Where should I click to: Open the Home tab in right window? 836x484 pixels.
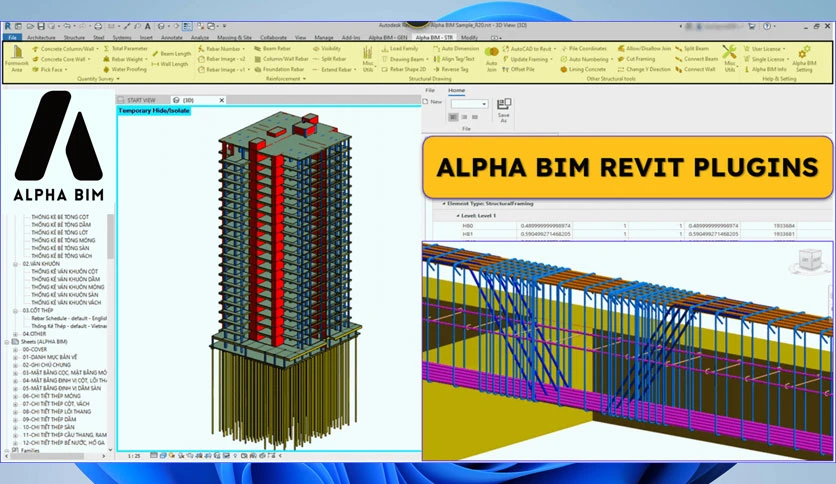[456, 91]
